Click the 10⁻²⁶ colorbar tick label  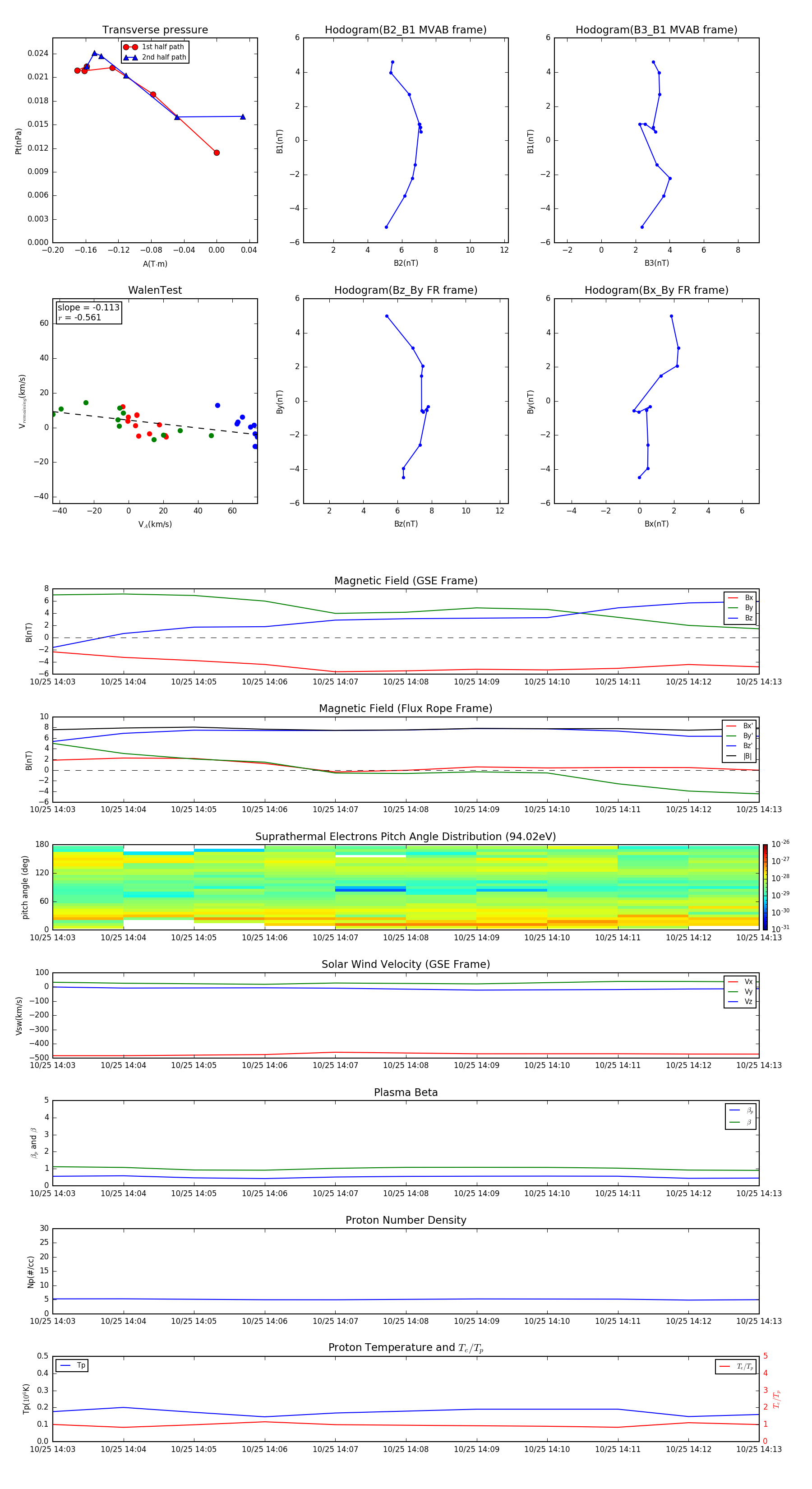(780, 844)
